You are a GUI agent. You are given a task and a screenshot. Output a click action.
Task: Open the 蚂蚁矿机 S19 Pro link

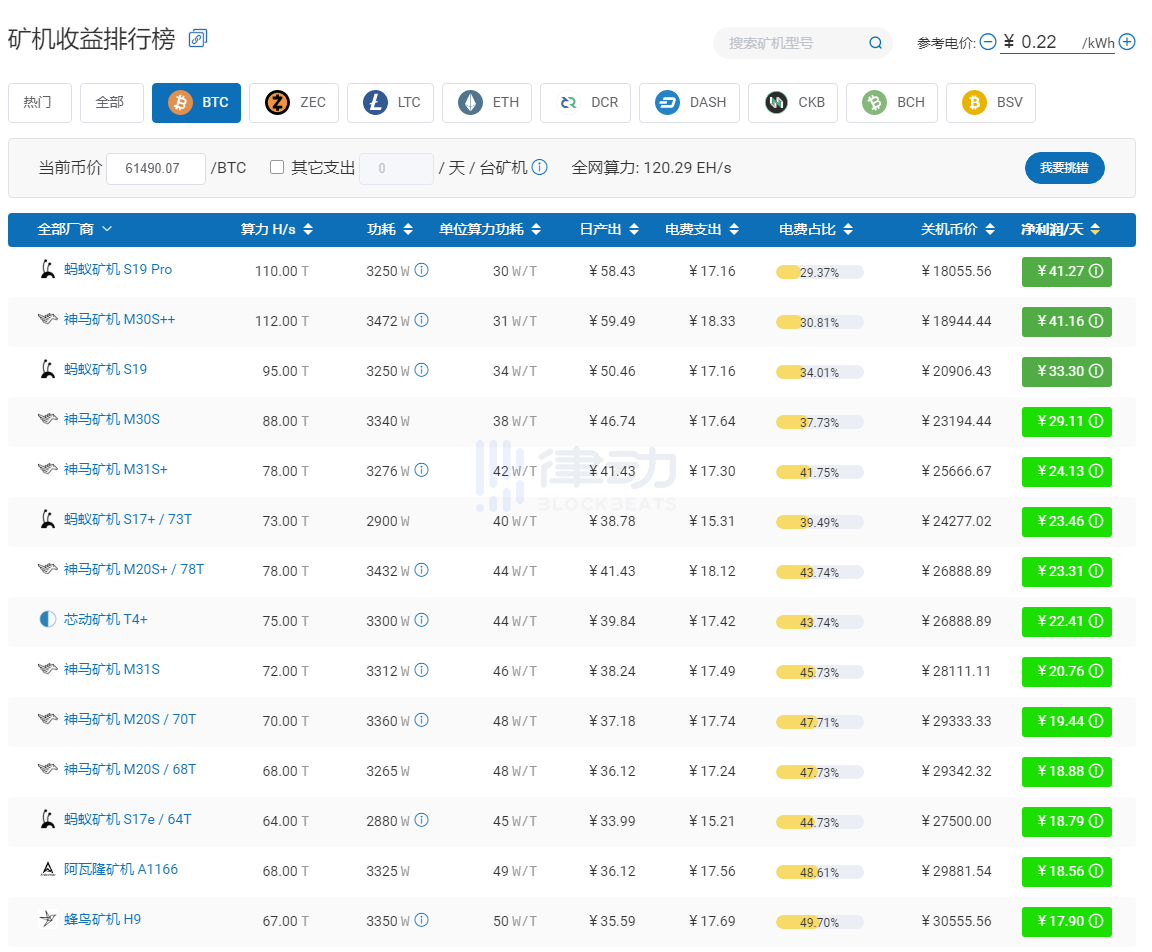(118, 270)
